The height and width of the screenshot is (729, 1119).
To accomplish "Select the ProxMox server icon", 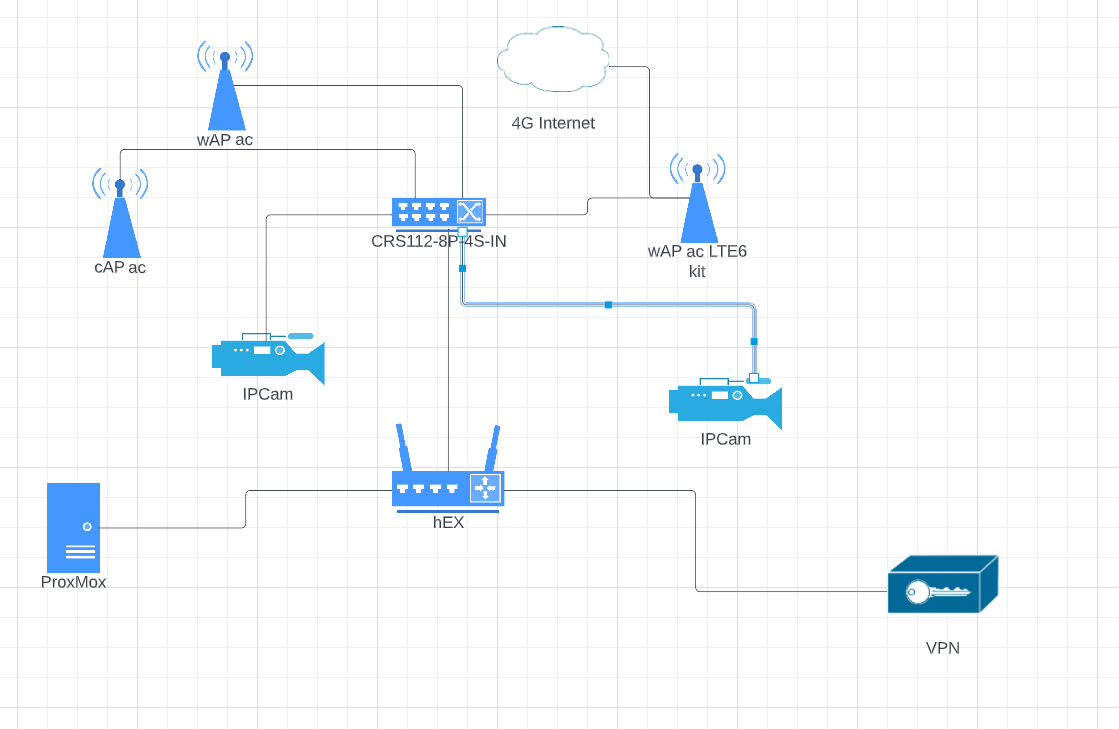I will click(x=74, y=528).
